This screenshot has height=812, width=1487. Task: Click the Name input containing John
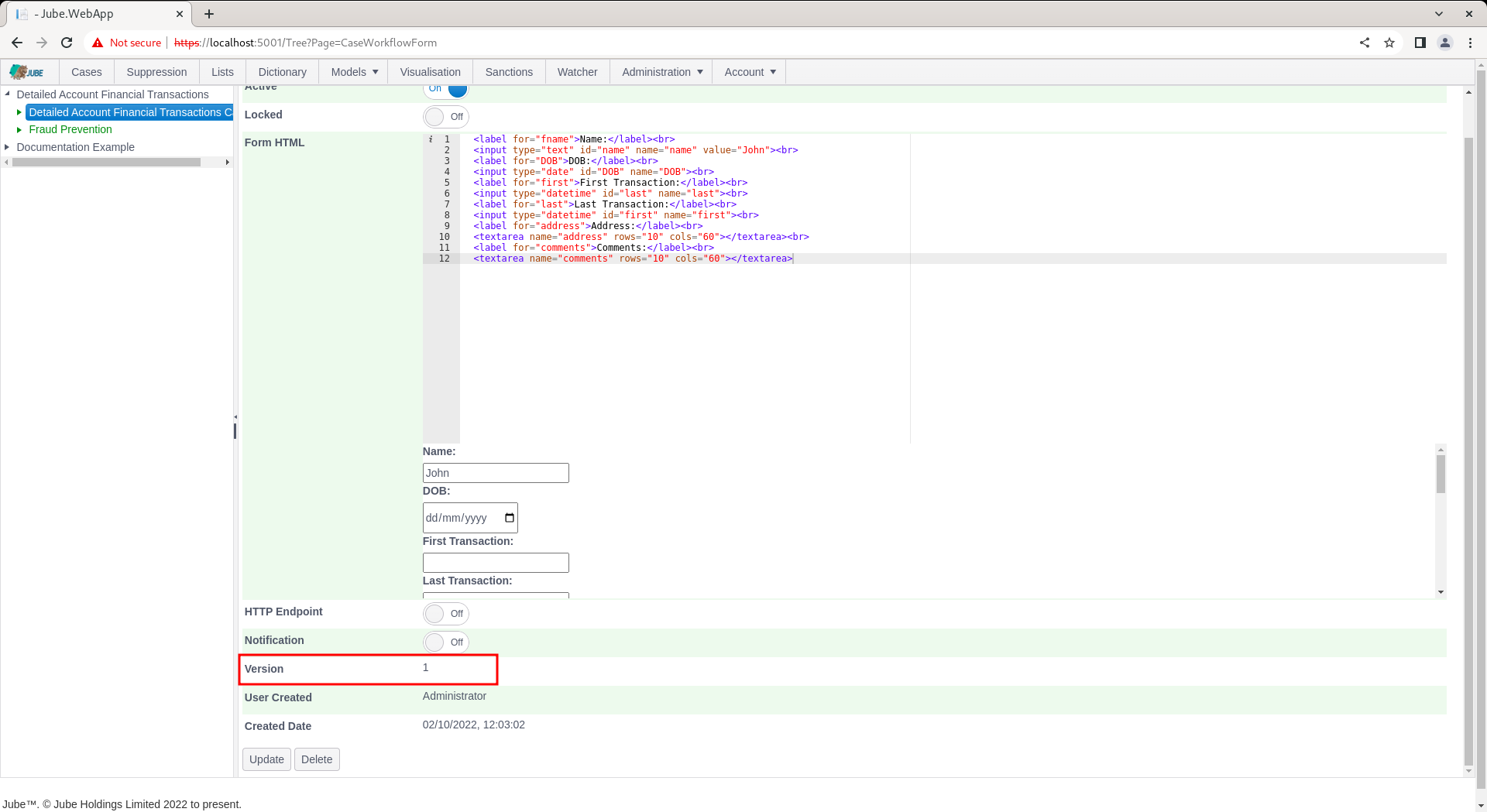[496, 473]
